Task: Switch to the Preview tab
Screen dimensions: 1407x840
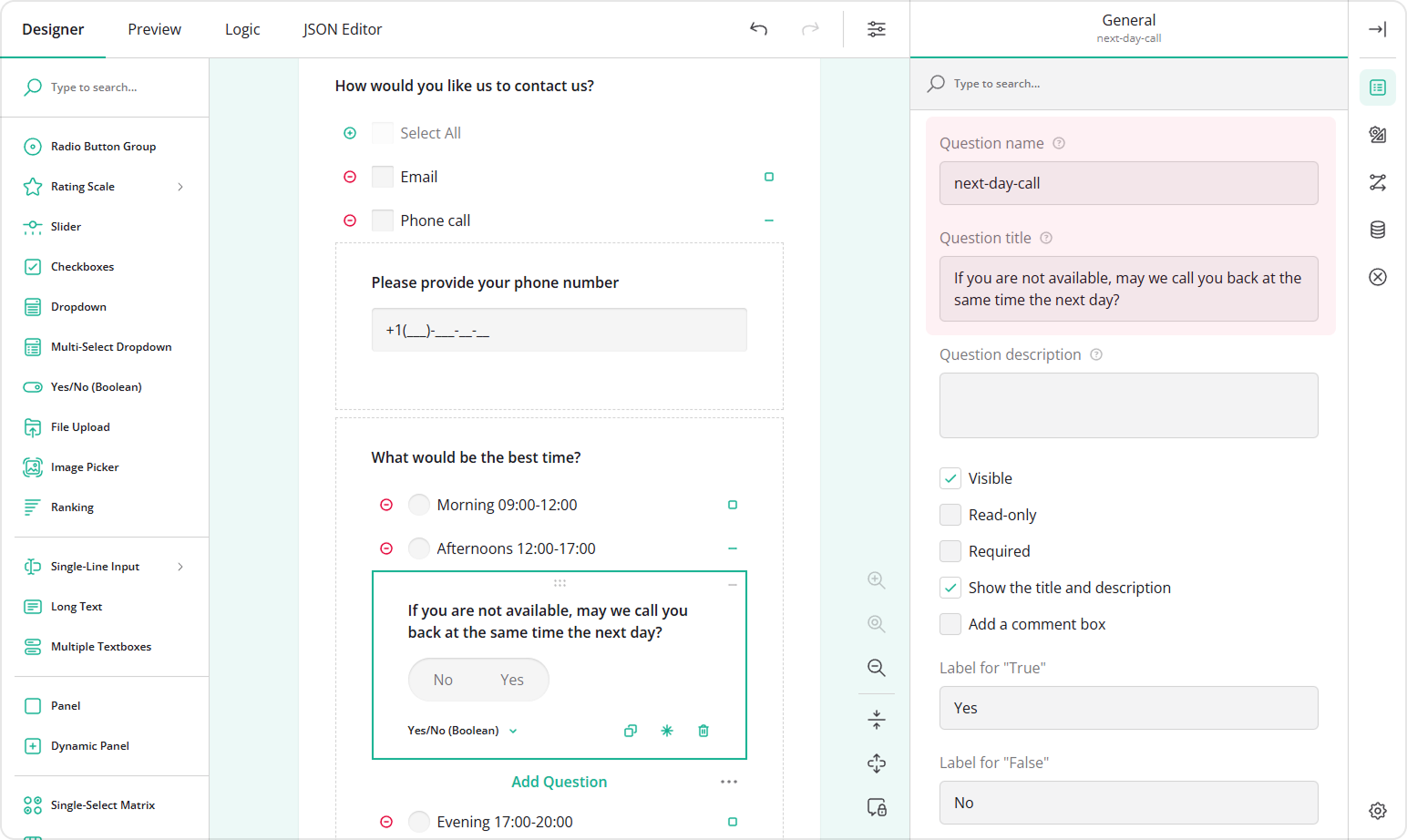Action: (x=153, y=28)
